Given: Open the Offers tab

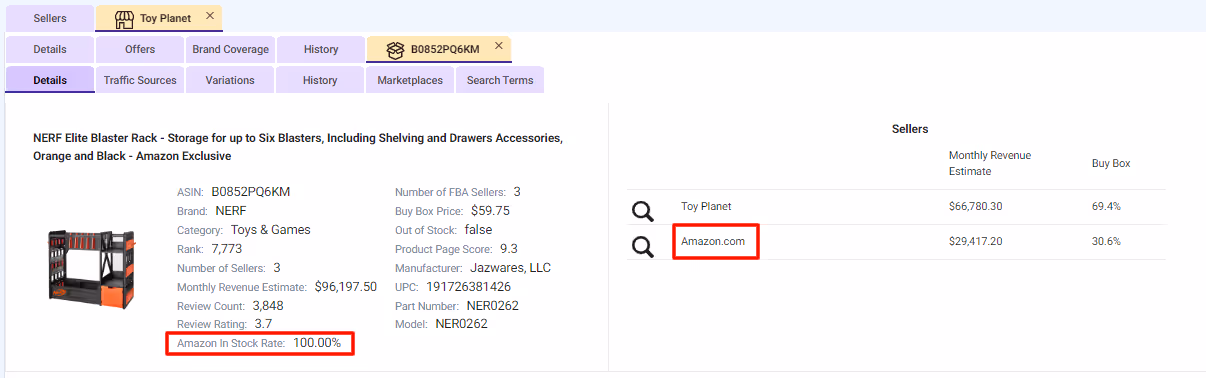Looking at the screenshot, I should (140, 49).
